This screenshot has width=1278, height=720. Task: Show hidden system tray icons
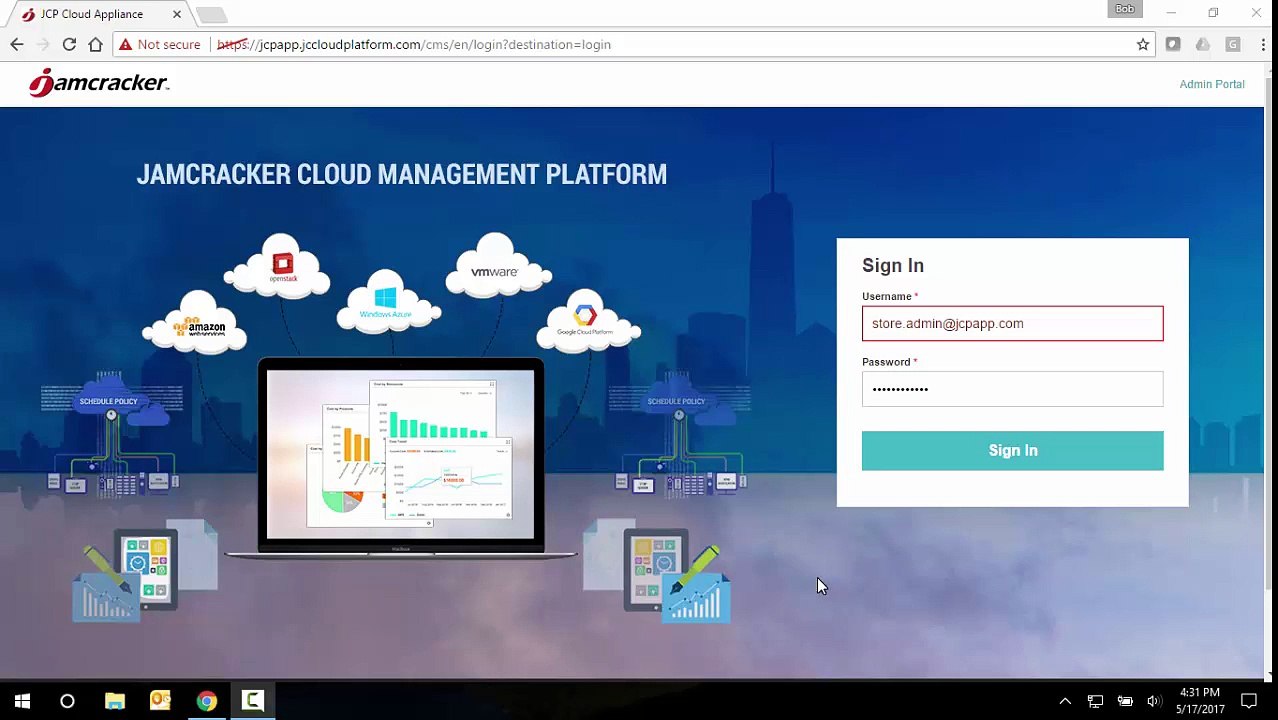(x=1065, y=701)
